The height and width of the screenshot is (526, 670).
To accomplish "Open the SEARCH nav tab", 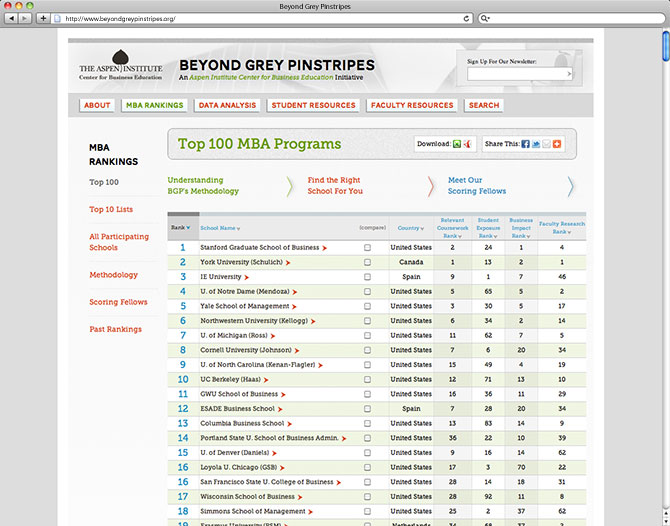I will point(484,105).
